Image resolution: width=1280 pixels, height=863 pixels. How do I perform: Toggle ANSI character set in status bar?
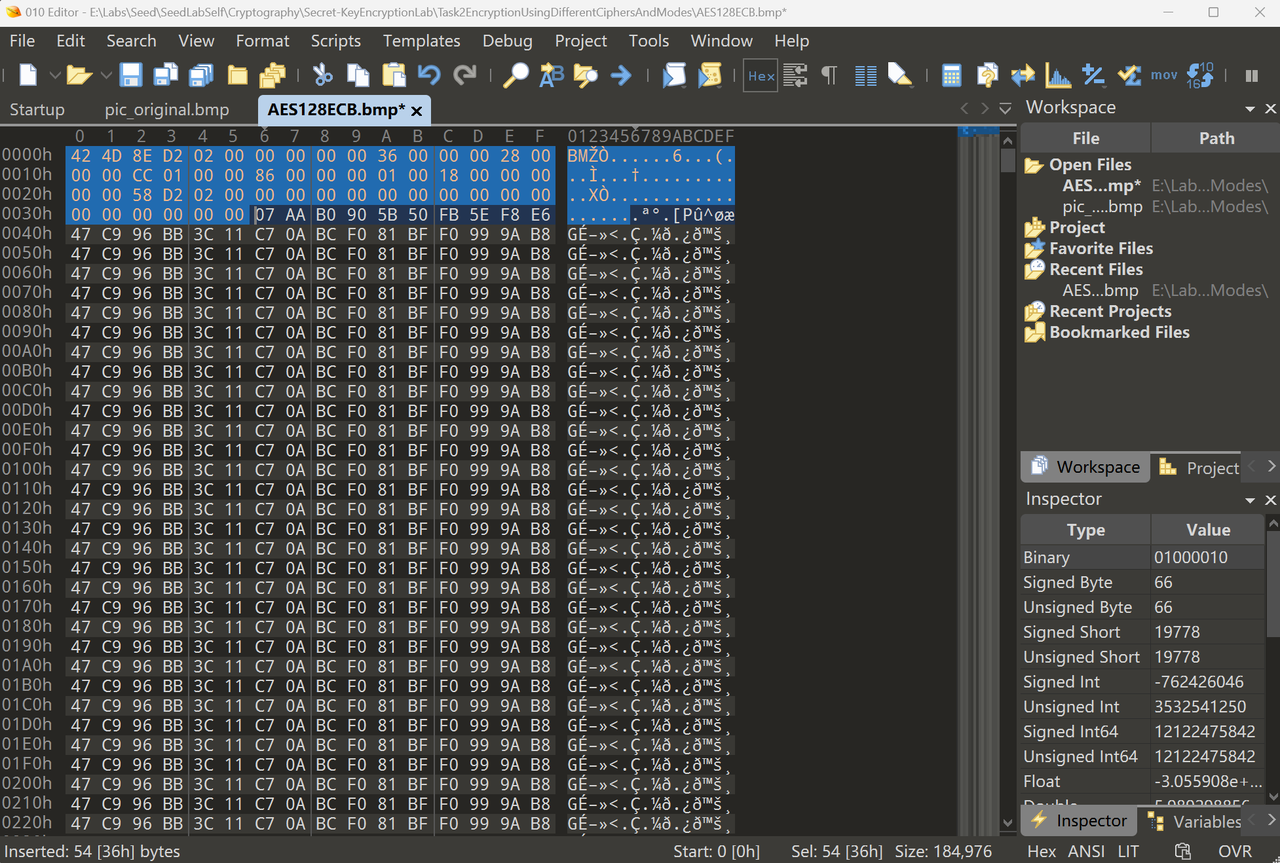(1086, 851)
